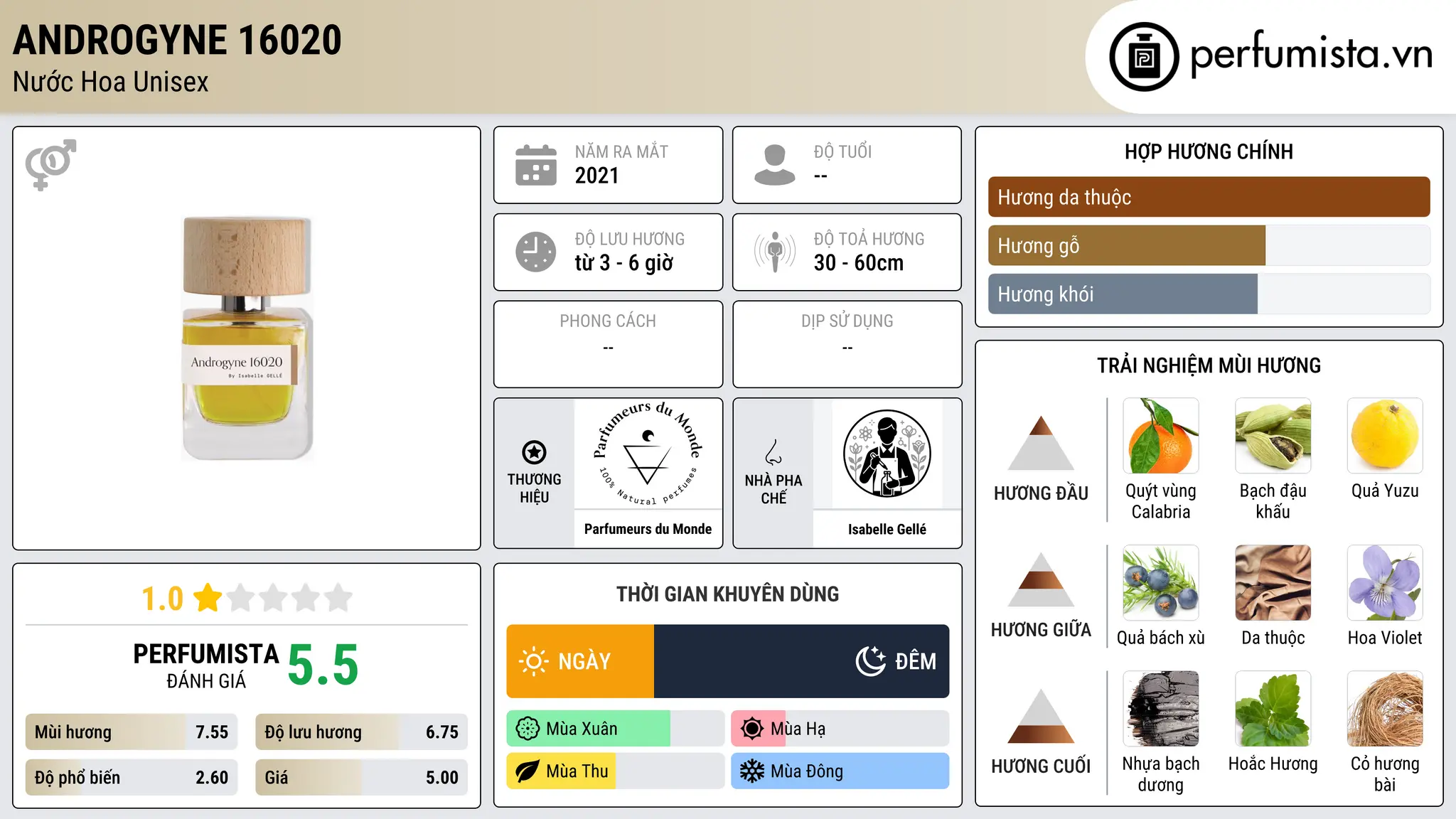Click the Nước Hoa Unisex subtitle
Screen dimensions: 1456x819
(111, 82)
